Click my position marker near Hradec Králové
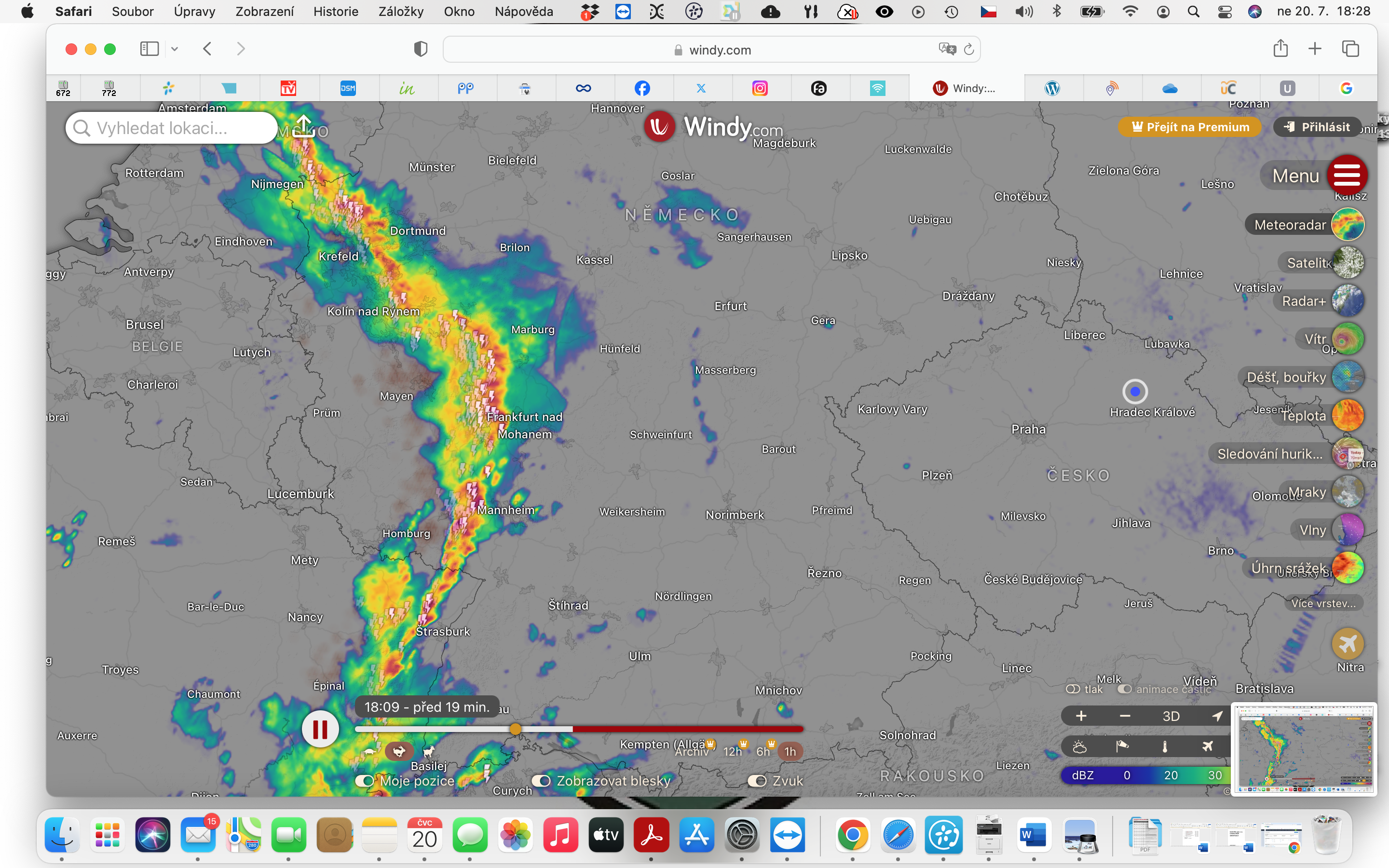 click(1135, 392)
